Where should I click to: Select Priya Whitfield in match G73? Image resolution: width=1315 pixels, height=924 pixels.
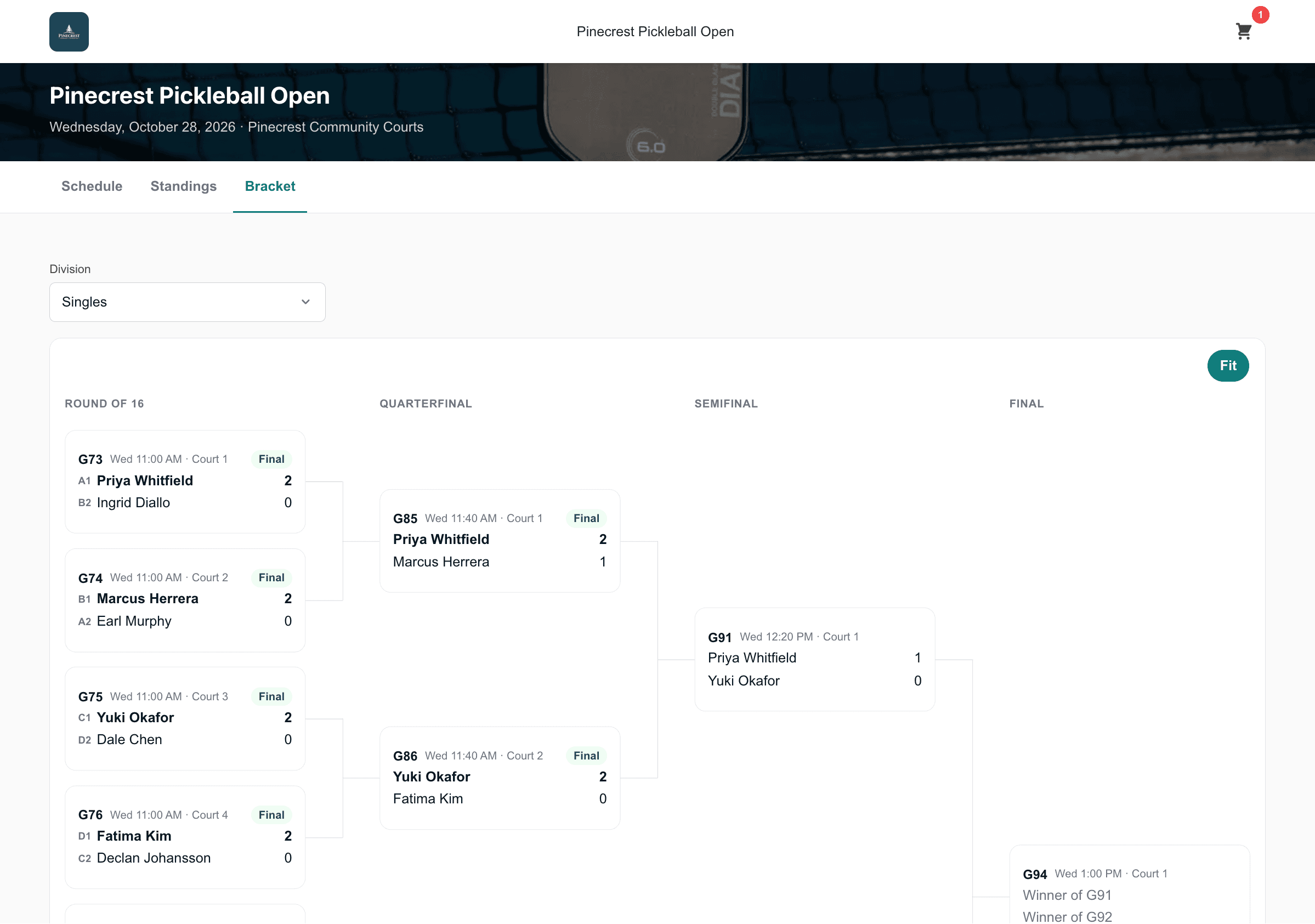[145, 480]
